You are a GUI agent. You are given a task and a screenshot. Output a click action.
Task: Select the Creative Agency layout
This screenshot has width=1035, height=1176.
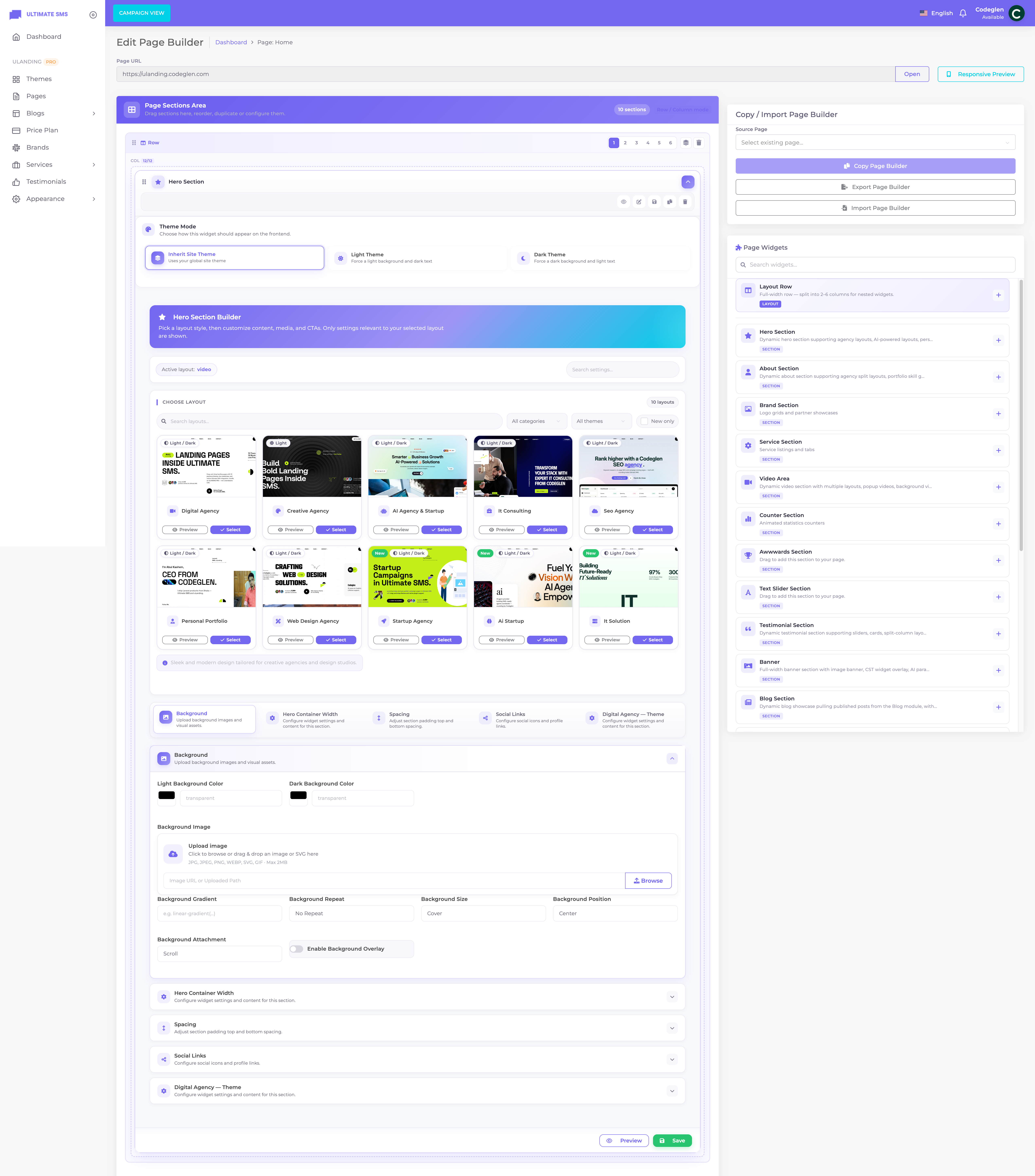(336, 530)
